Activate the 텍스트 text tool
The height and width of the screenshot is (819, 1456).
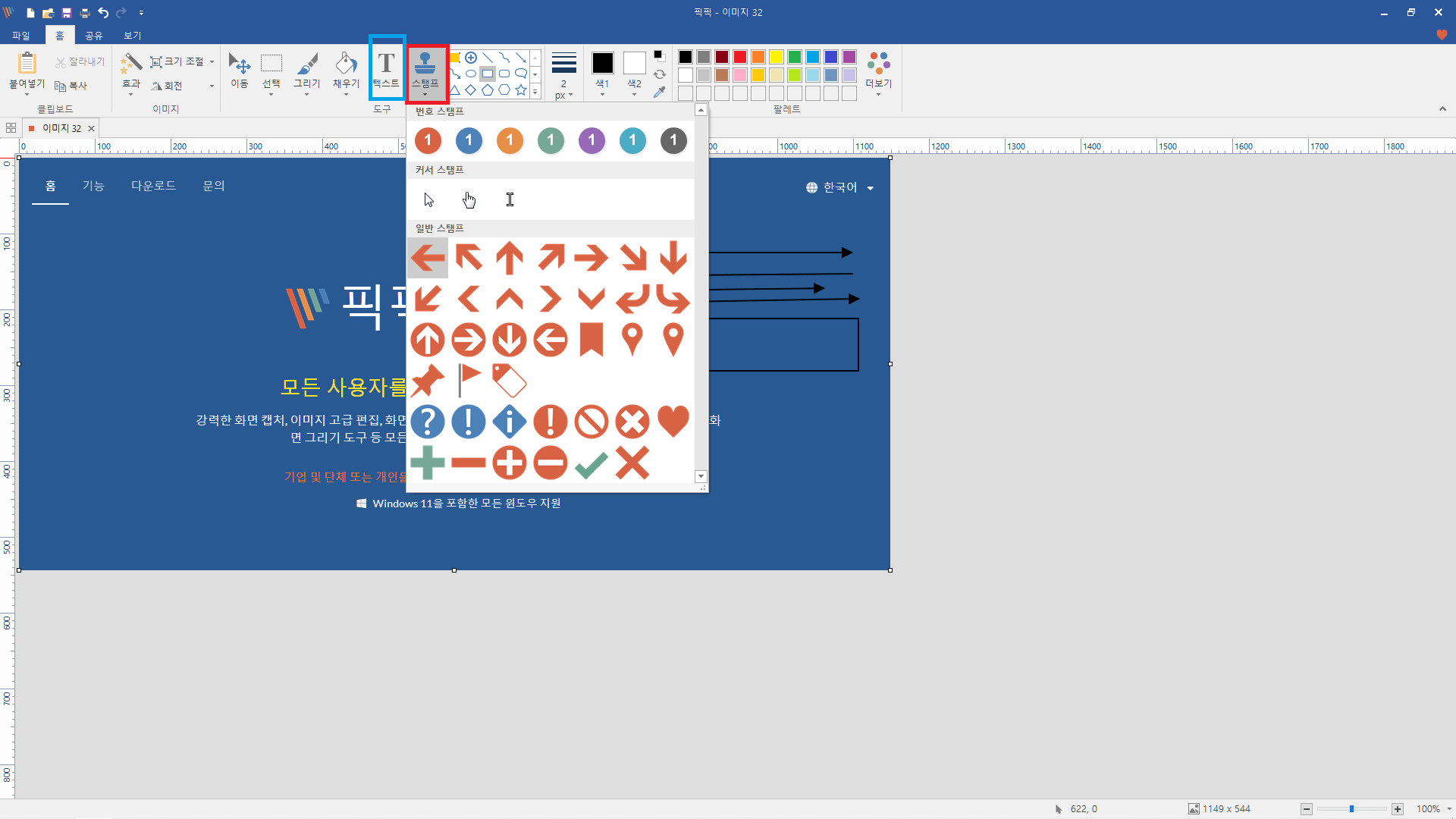pos(386,70)
